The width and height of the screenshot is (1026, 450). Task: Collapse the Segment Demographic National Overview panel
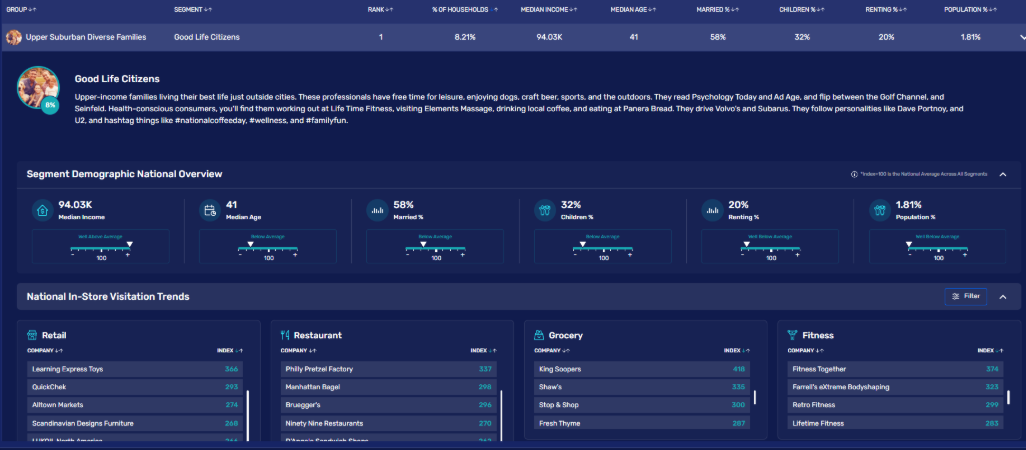(1002, 175)
